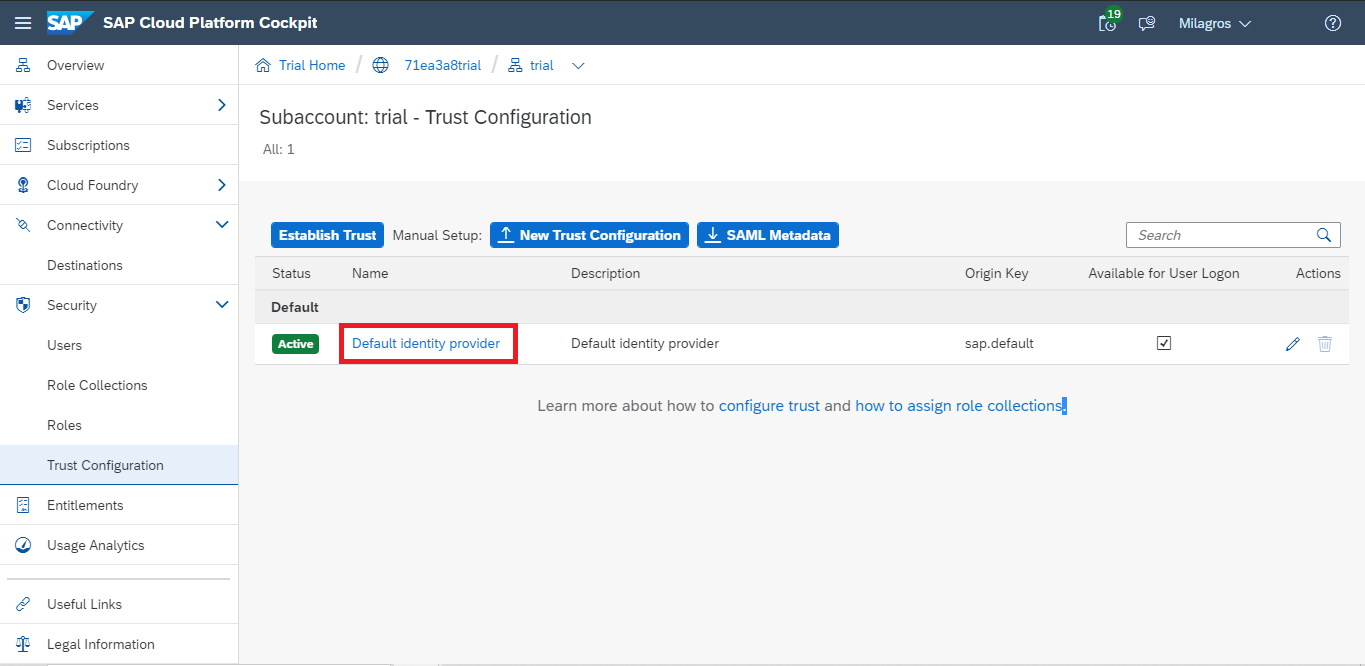Click into the Search input field
Image resolution: width=1365 pixels, height=666 pixels.
1220,235
